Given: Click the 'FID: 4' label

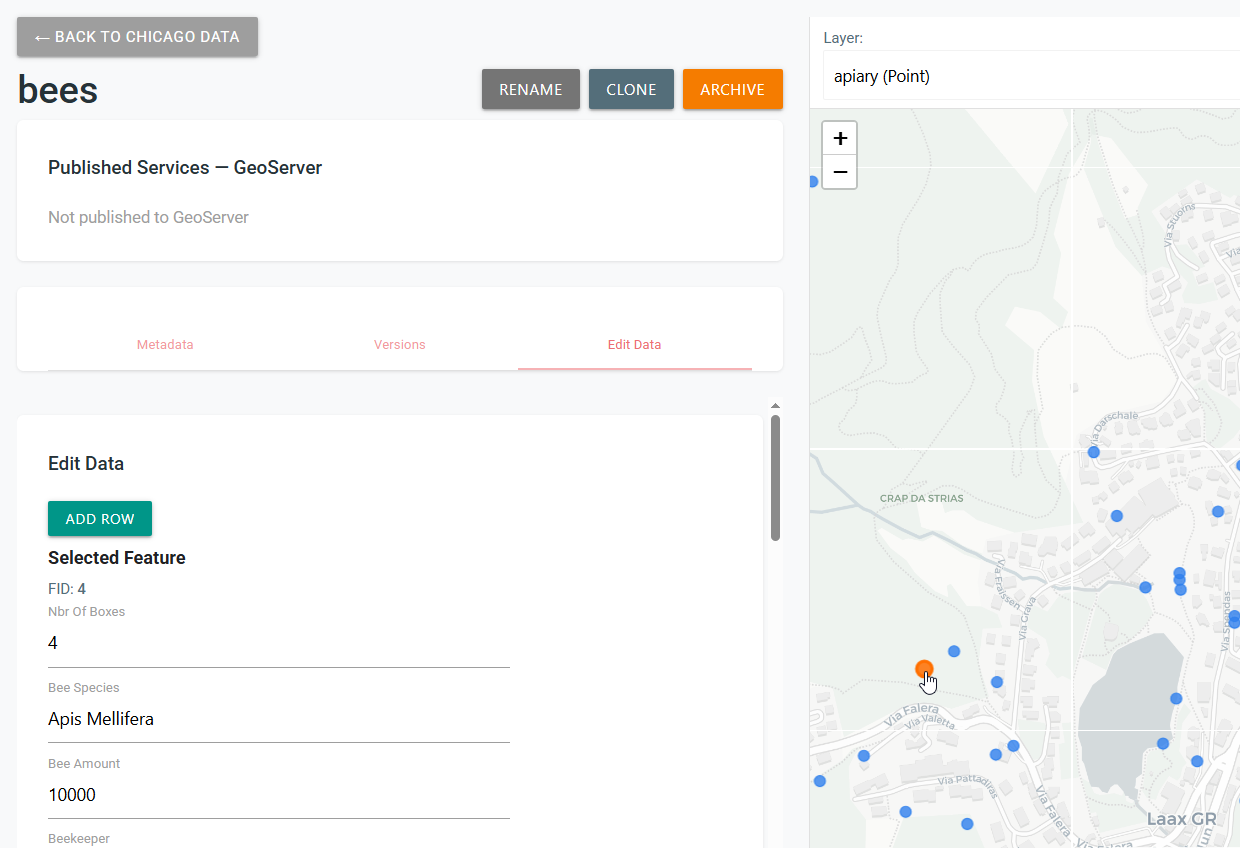Looking at the screenshot, I should (x=67, y=589).
